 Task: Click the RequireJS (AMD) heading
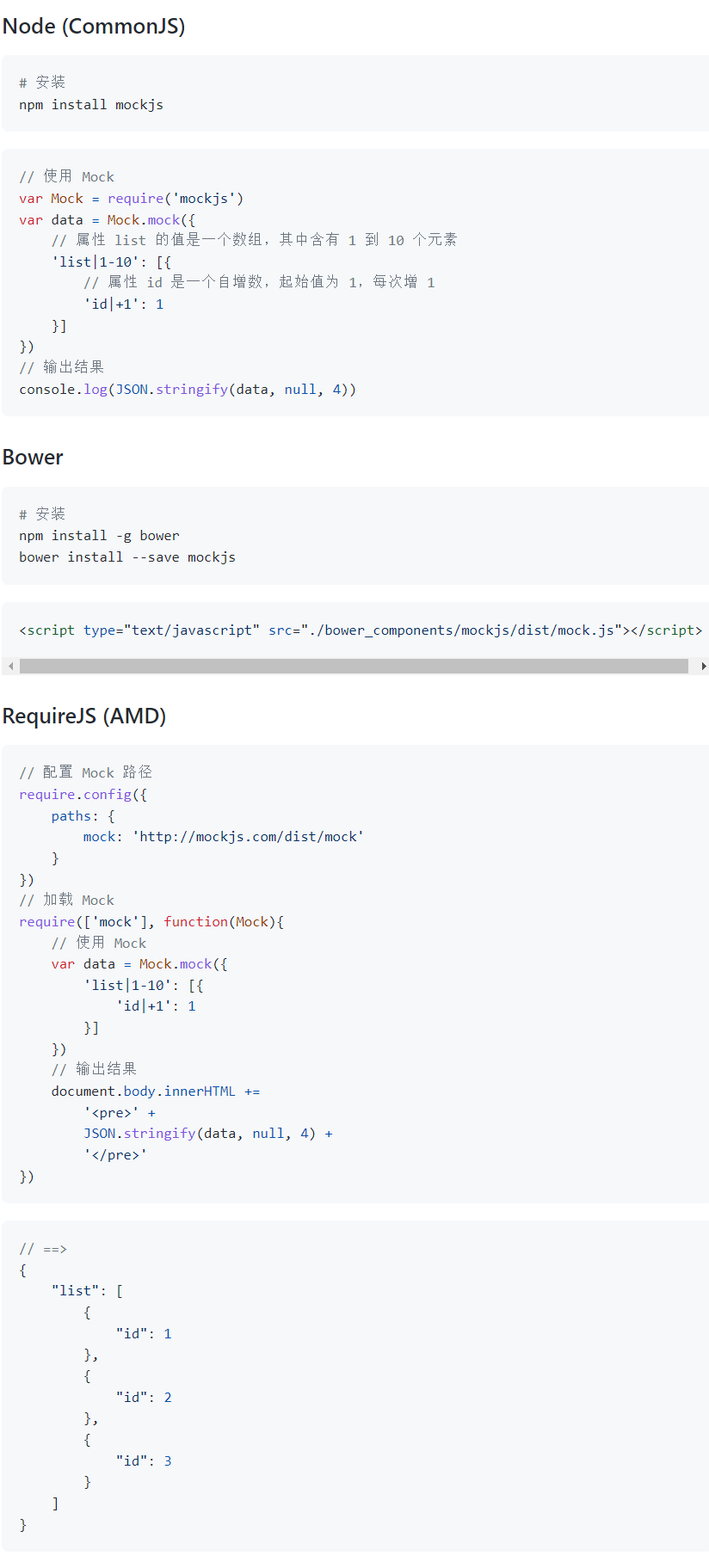point(84,716)
